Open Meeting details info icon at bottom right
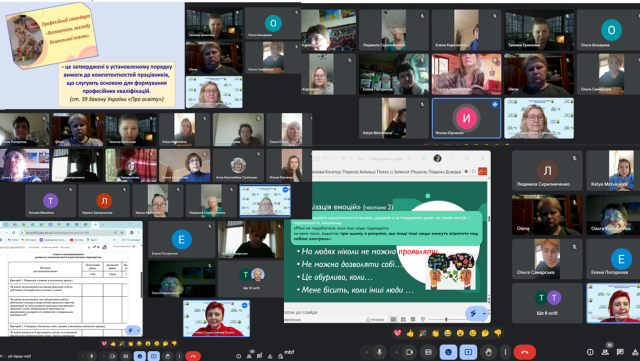The height and width of the screenshot is (361, 640). click(x=590, y=352)
